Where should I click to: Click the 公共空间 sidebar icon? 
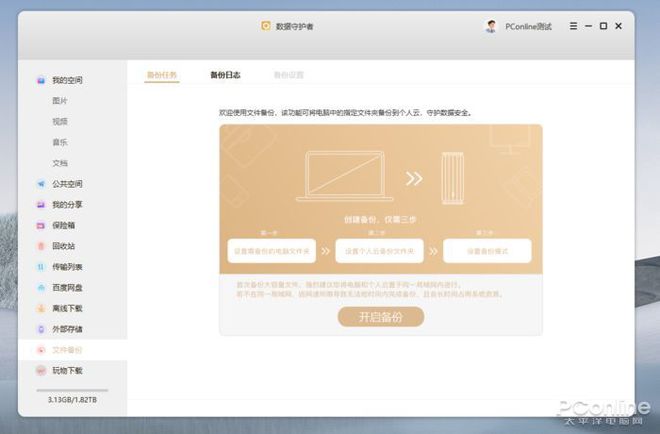coord(41,184)
